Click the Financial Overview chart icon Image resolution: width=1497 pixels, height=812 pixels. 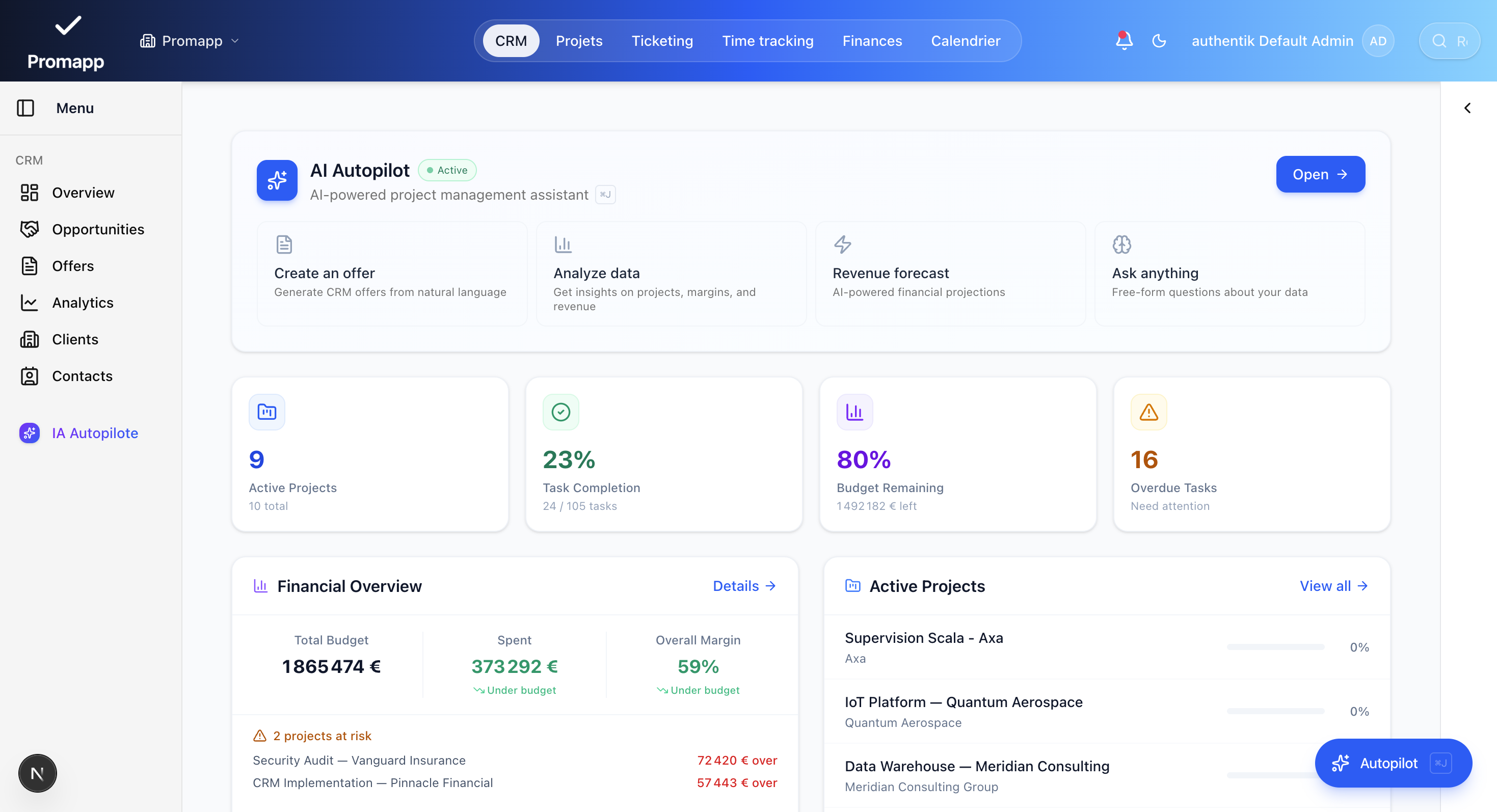pos(260,586)
